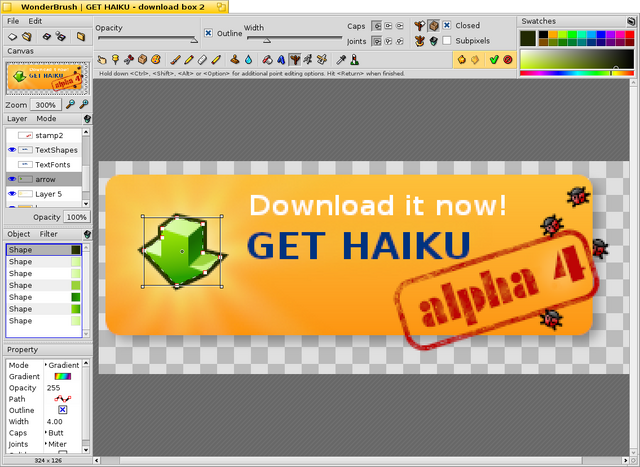The image size is (640, 467).
Task: Select the painter's palette gradient tool
Action: [x=156, y=60]
